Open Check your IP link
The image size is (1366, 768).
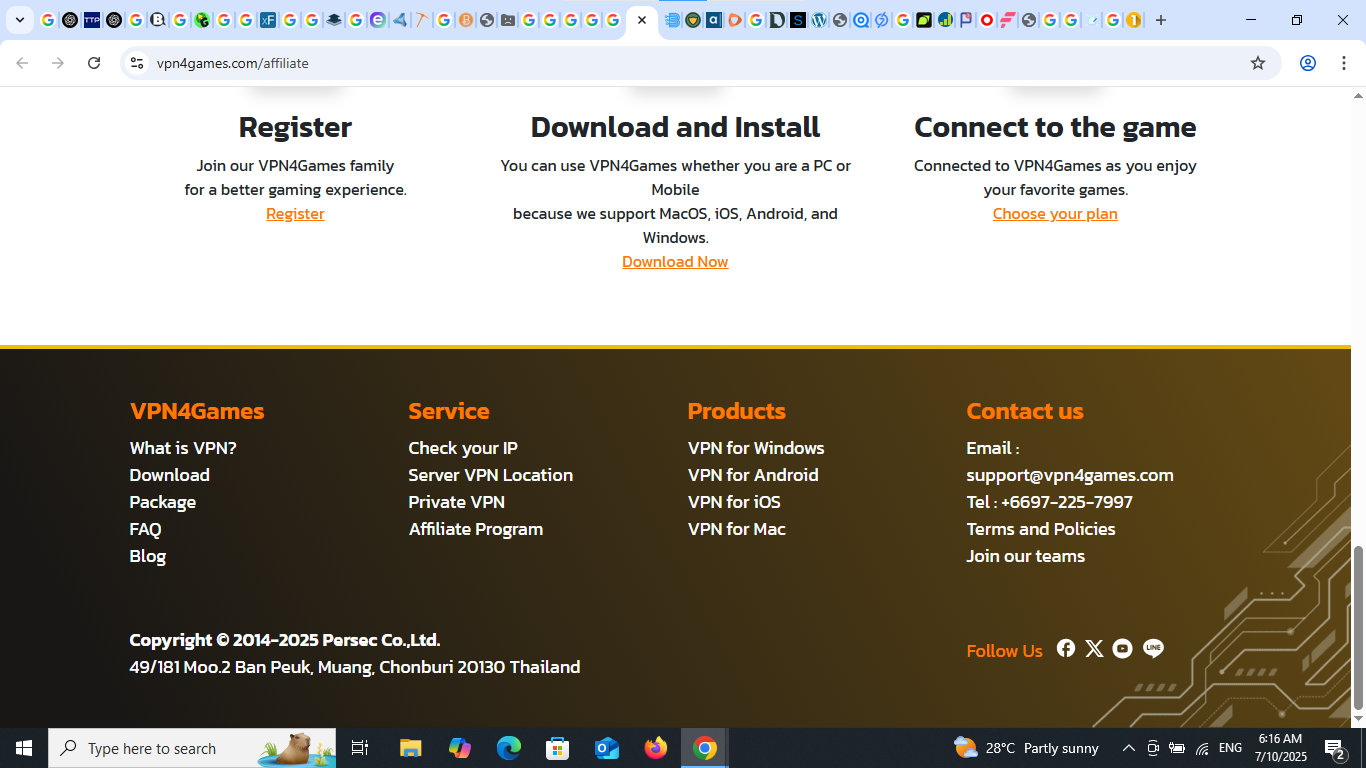463,448
